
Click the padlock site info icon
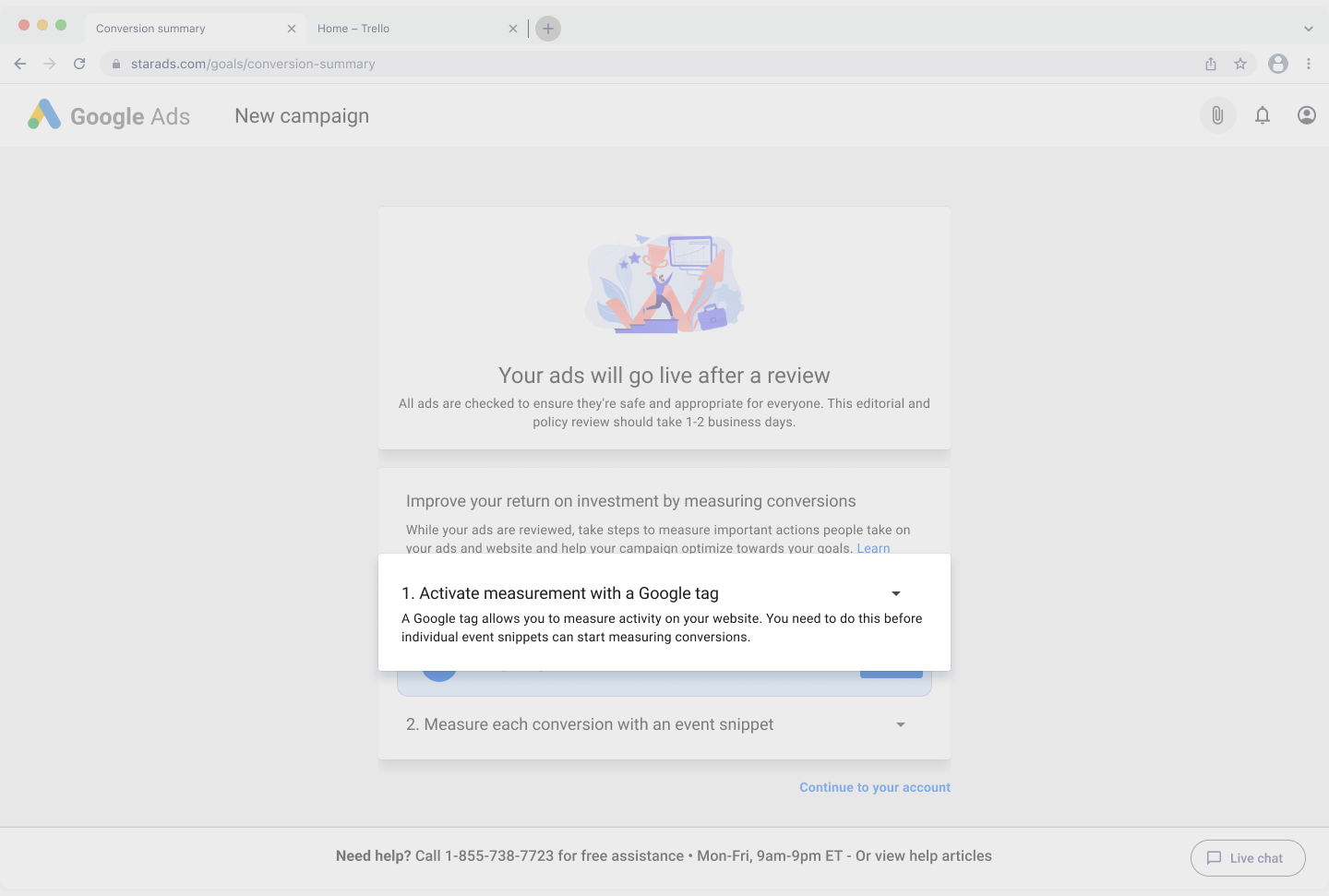click(116, 64)
